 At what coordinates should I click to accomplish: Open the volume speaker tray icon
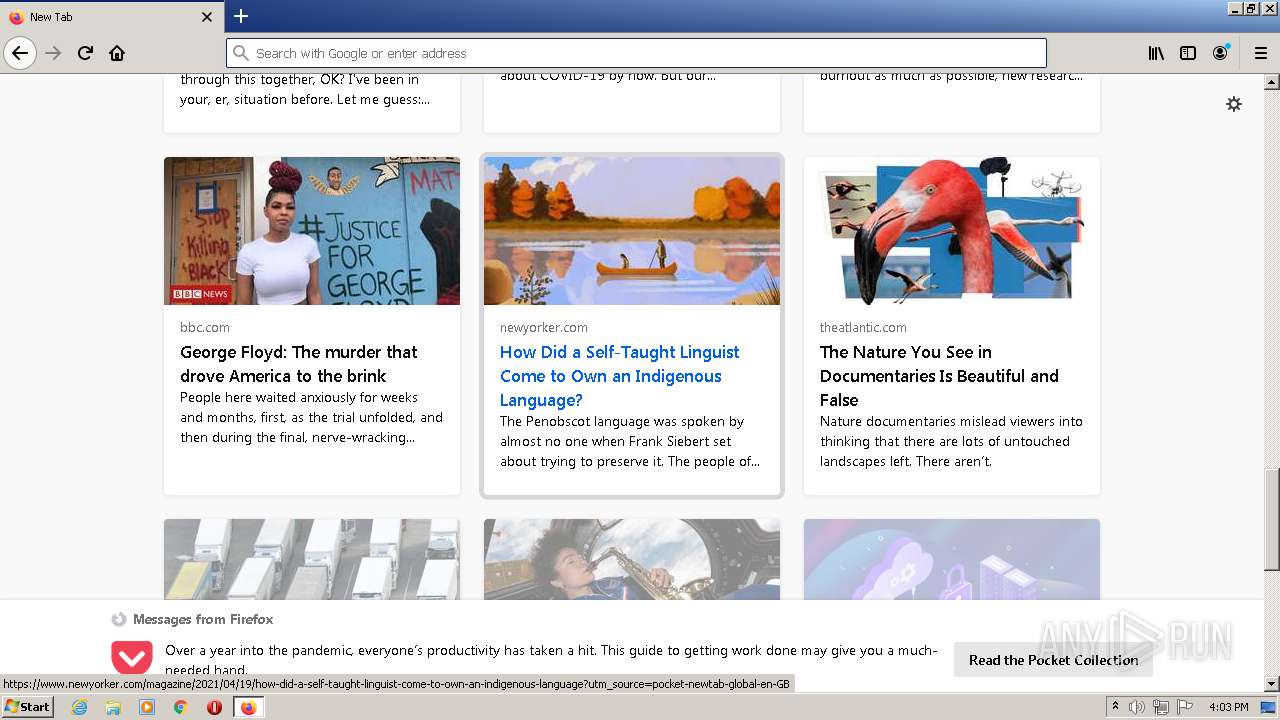pos(1137,707)
